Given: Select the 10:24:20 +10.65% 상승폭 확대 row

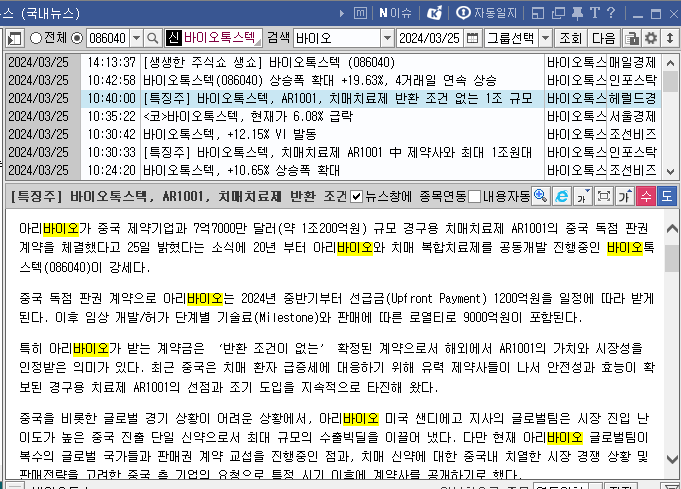Looking at the screenshot, I should coord(334,170).
